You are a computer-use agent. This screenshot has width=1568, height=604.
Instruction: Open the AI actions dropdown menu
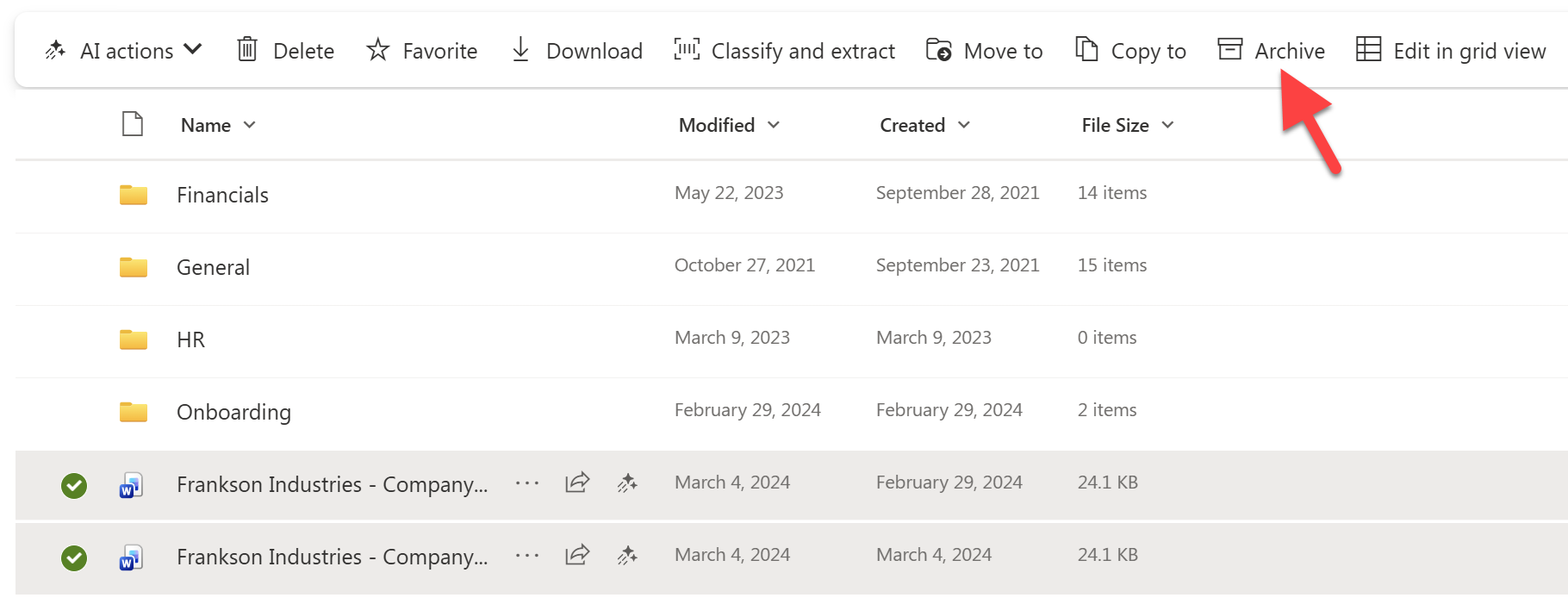pyautogui.click(x=124, y=51)
